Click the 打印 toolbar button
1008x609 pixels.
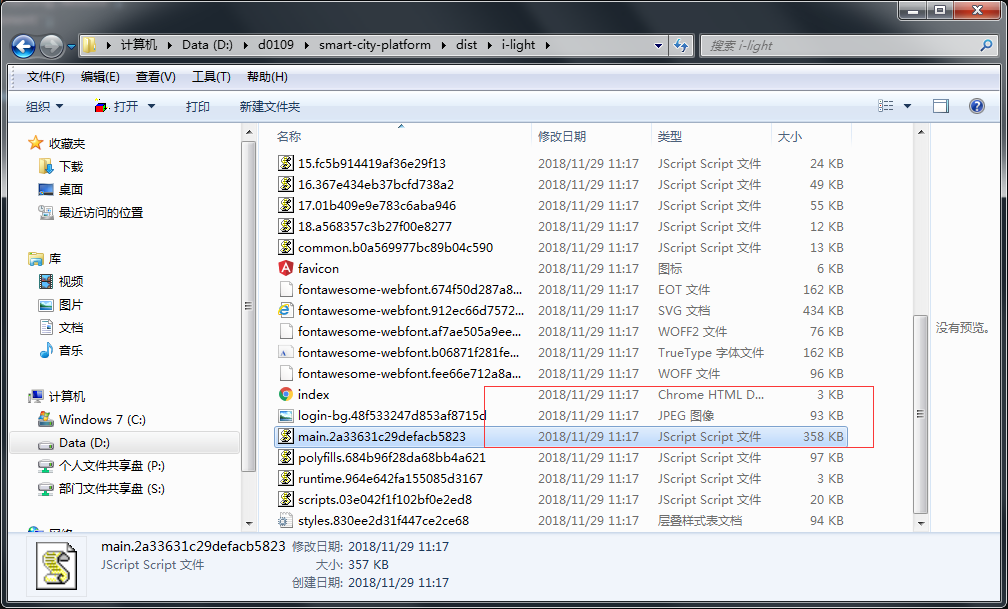click(197, 106)
